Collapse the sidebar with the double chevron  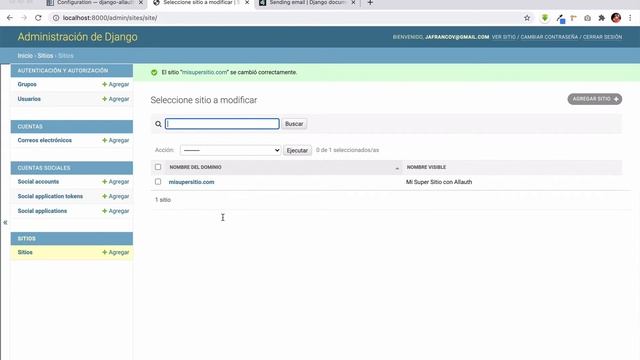5,222
